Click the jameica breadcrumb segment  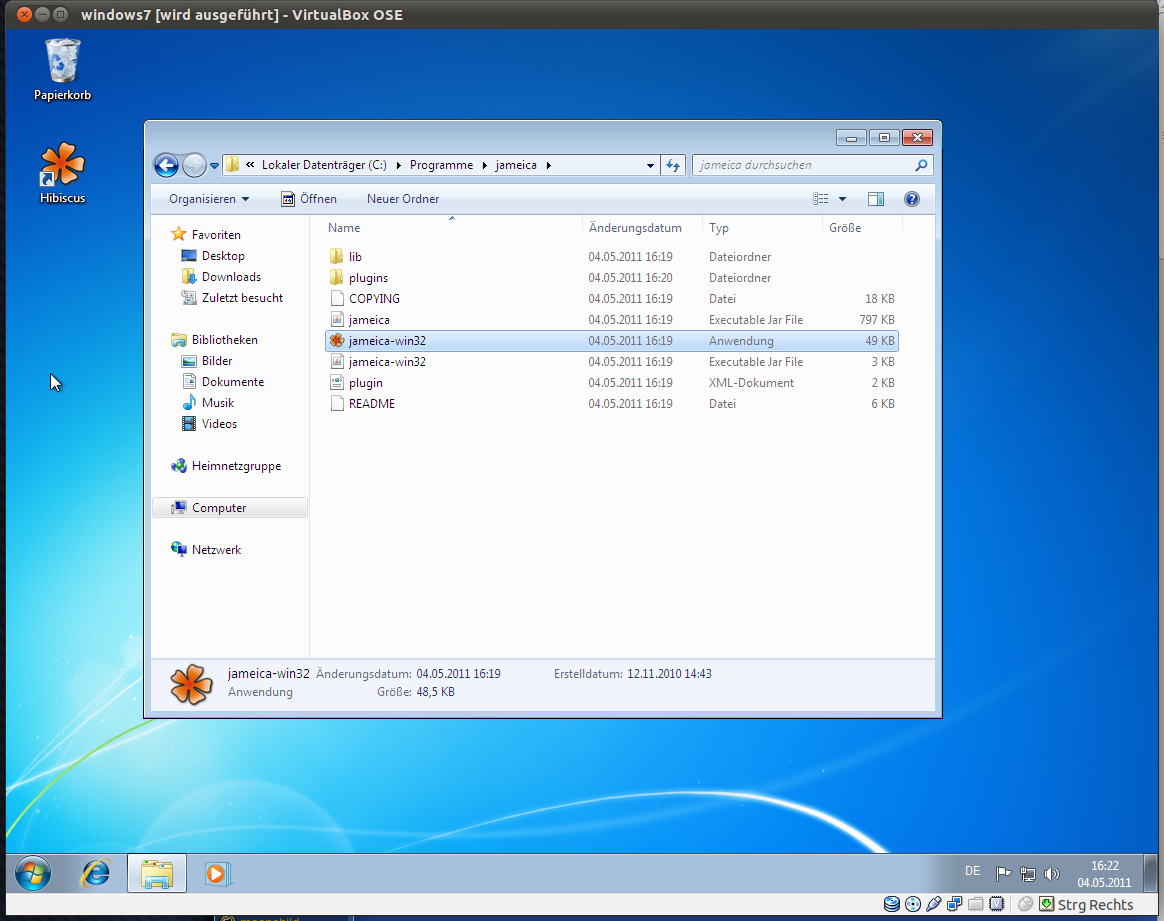(516, 165)
